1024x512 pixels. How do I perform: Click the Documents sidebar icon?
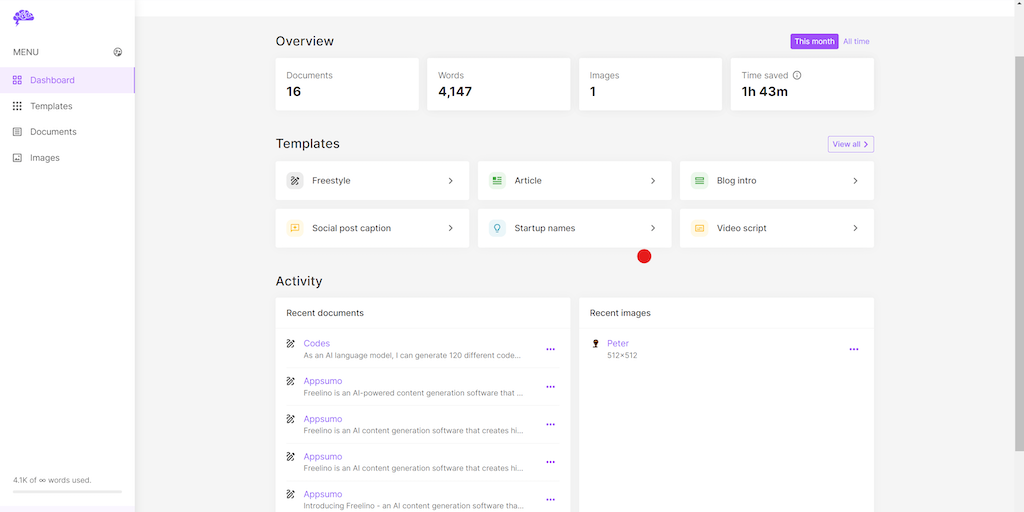(17, 132)
